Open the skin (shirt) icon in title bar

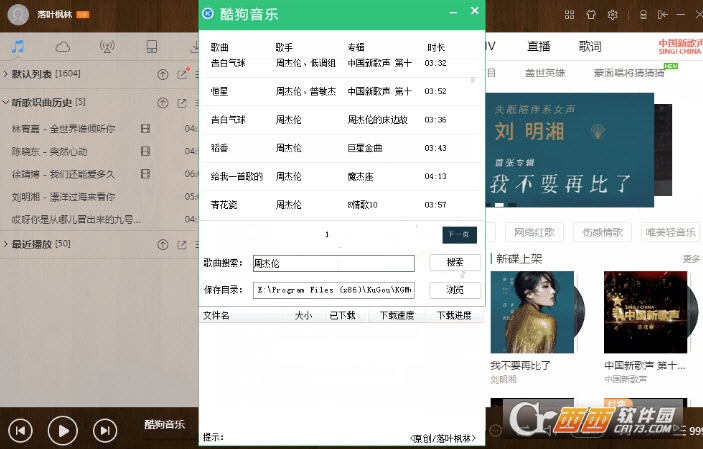click(x=591, y=15)
